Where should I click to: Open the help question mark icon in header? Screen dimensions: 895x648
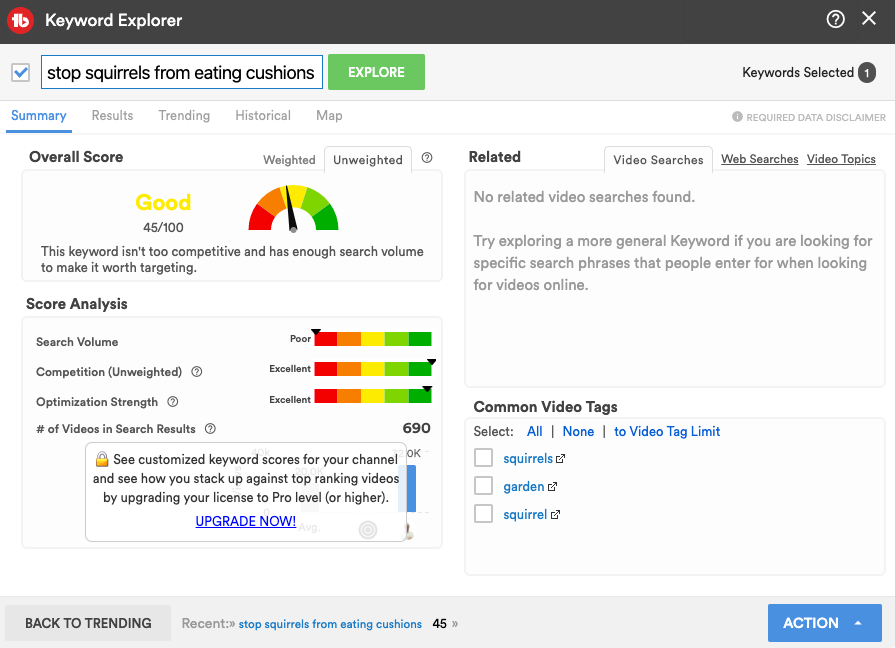pyautogui.click(x=836, y=19)
